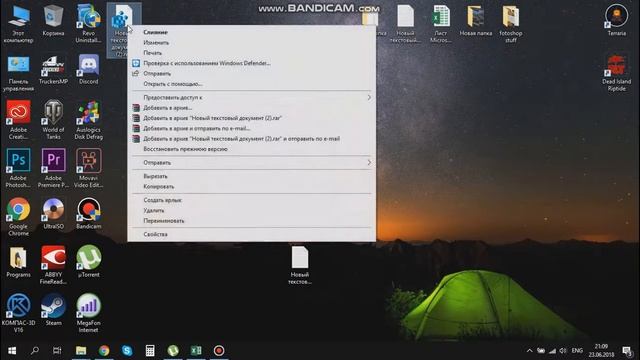Choose Печать in the context menu
640x360 pixels.
[251, 53]
